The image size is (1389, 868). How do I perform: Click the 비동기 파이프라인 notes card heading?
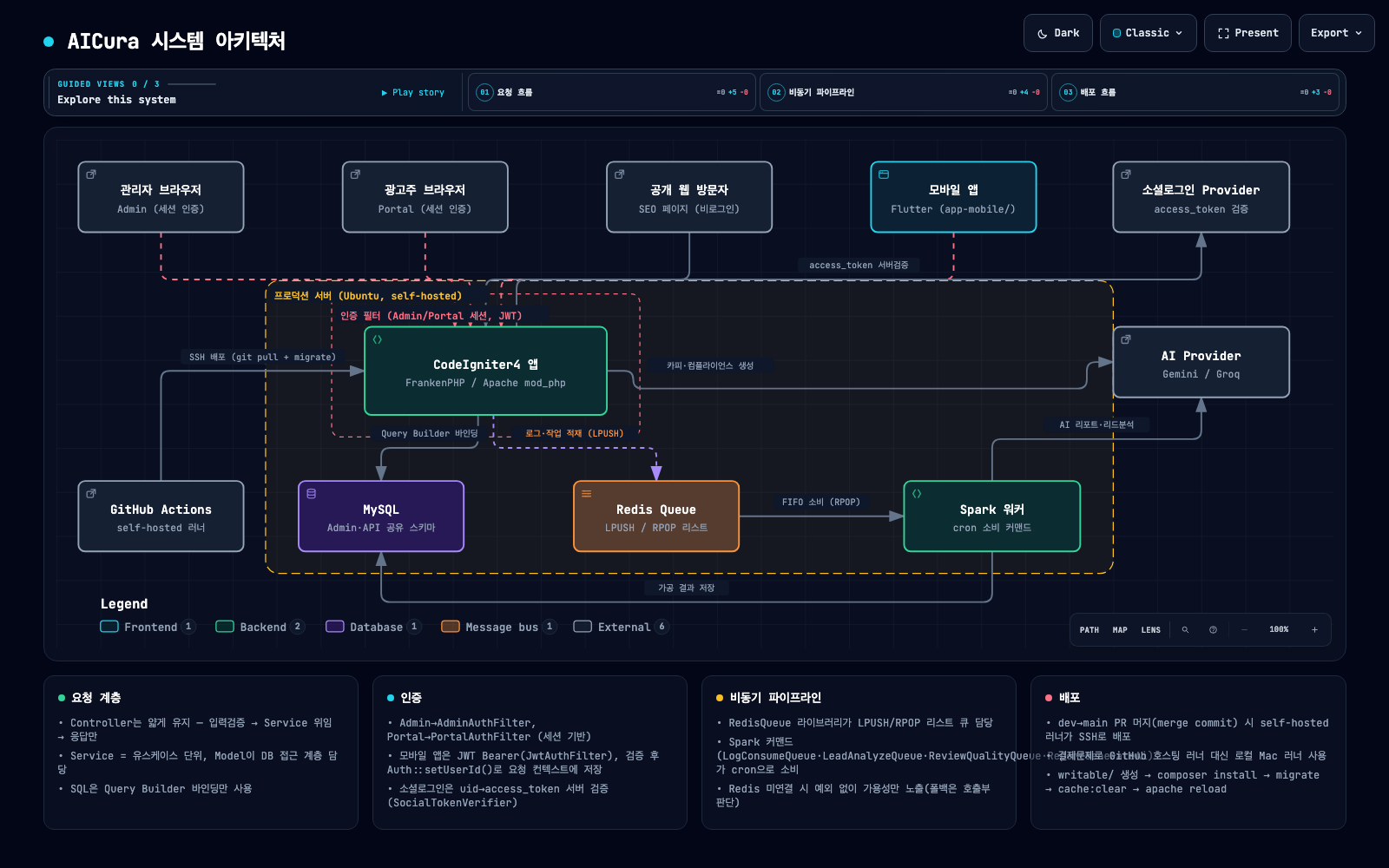[x=775, y=698]
